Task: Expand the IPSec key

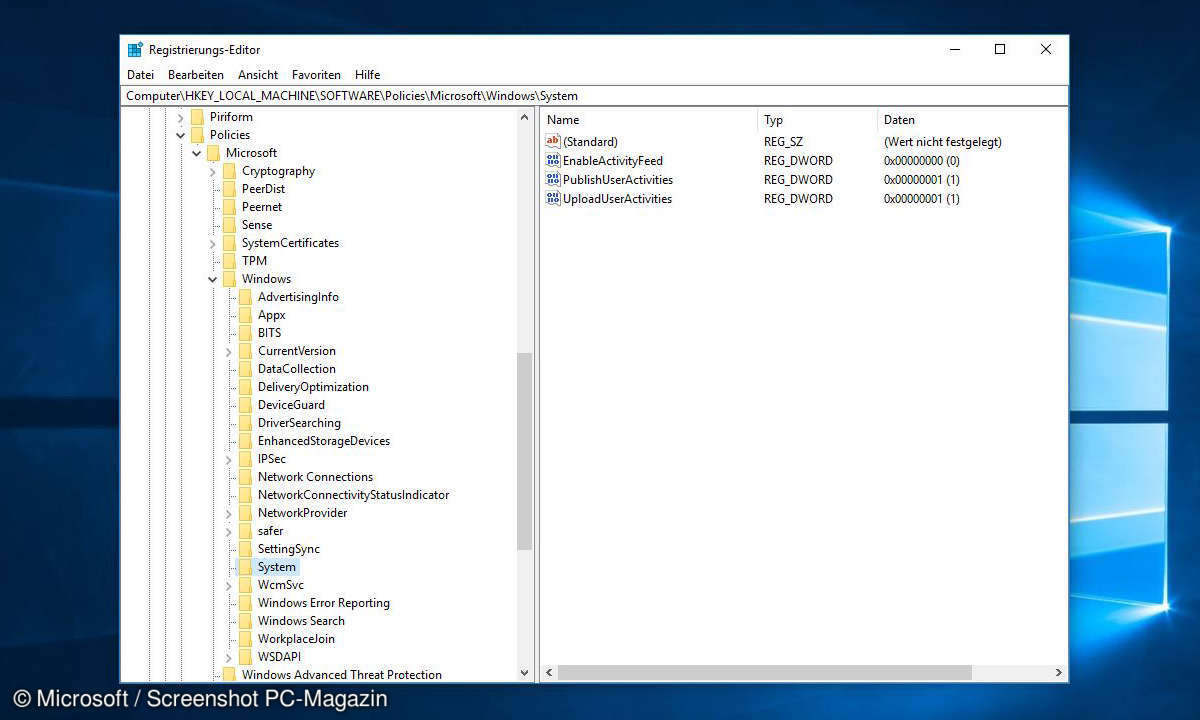Action: [229, 459]
